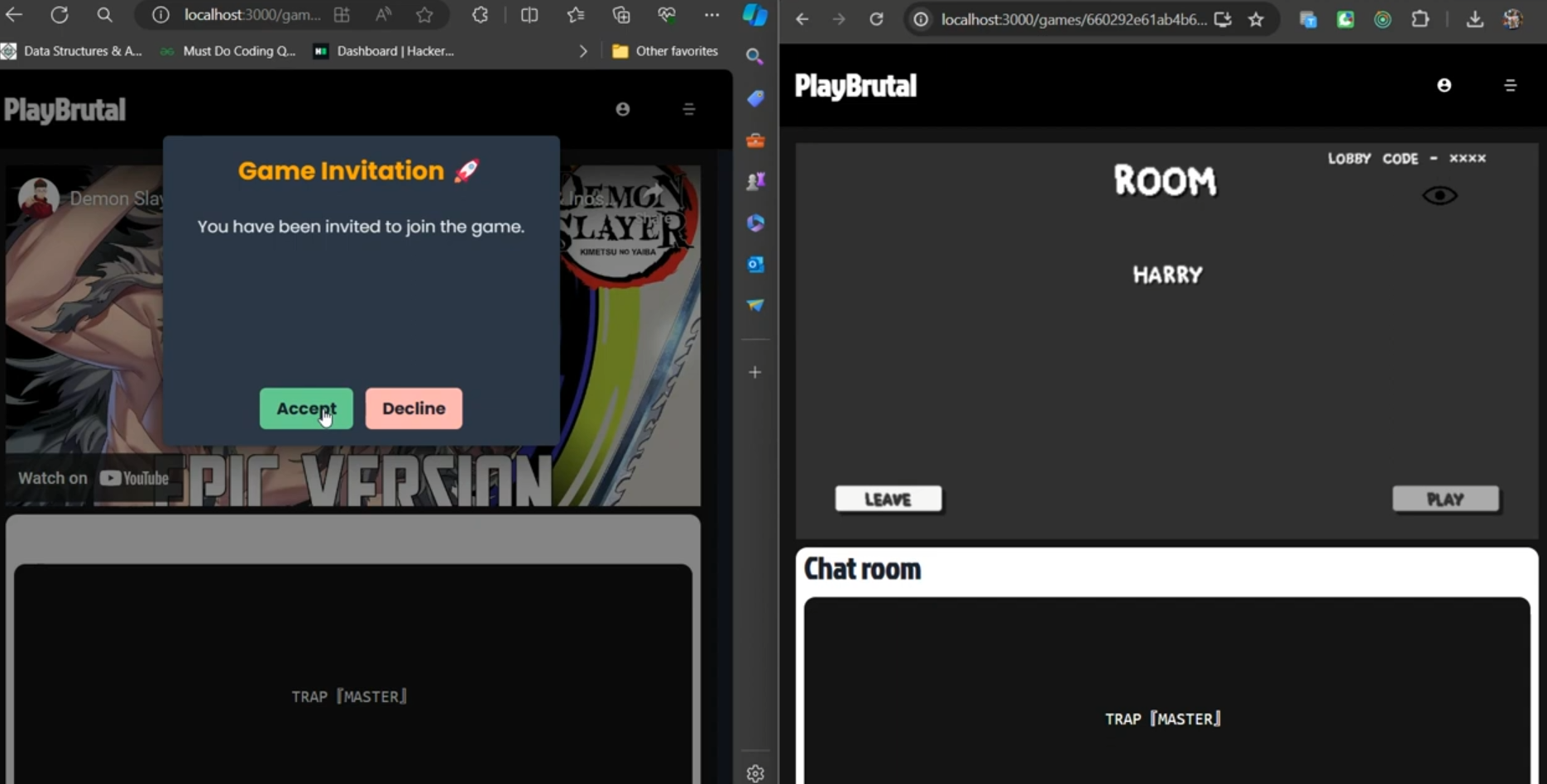Open app available icon in left address bar
Viewport: 1547px width, 784px height.
[342, 15]
